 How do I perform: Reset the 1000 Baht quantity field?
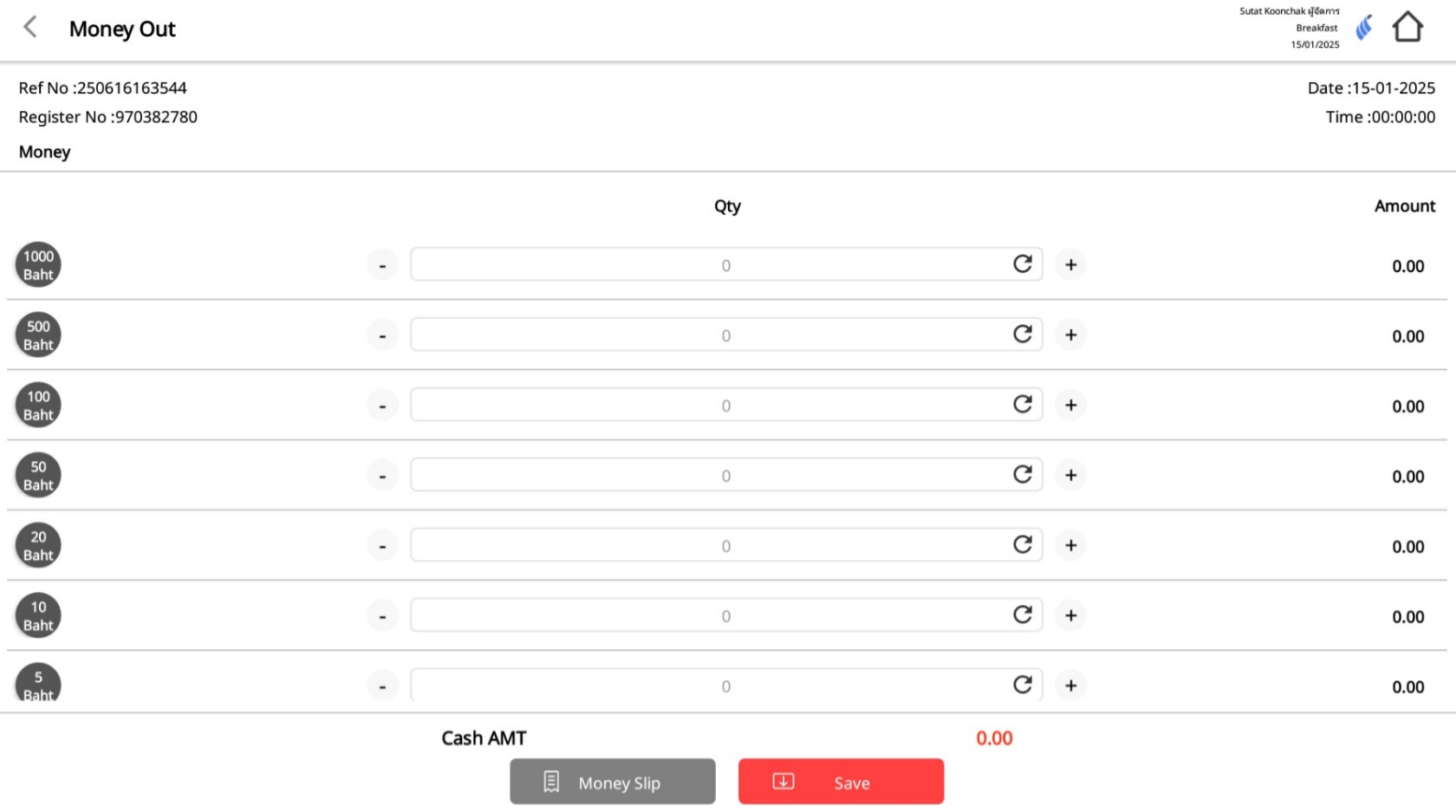click(1023, 264)
